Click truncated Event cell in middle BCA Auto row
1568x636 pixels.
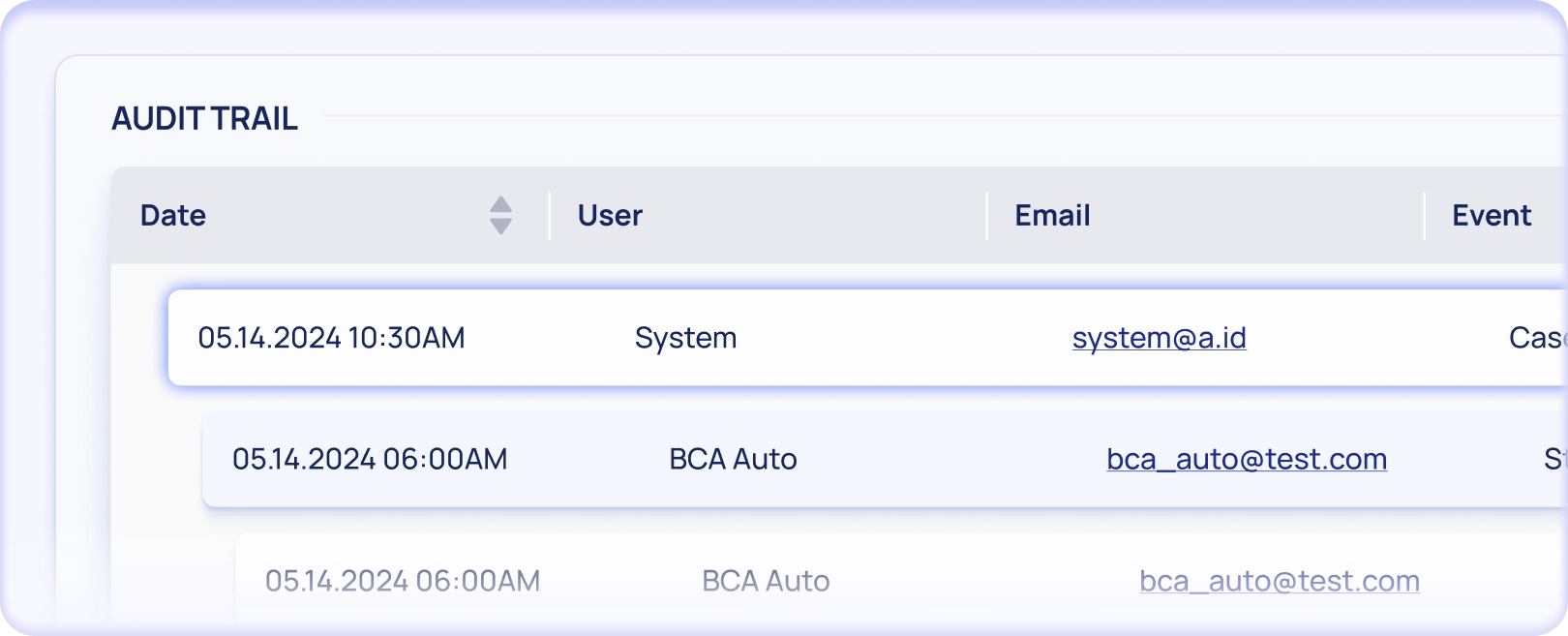[x=1554, y=459]
